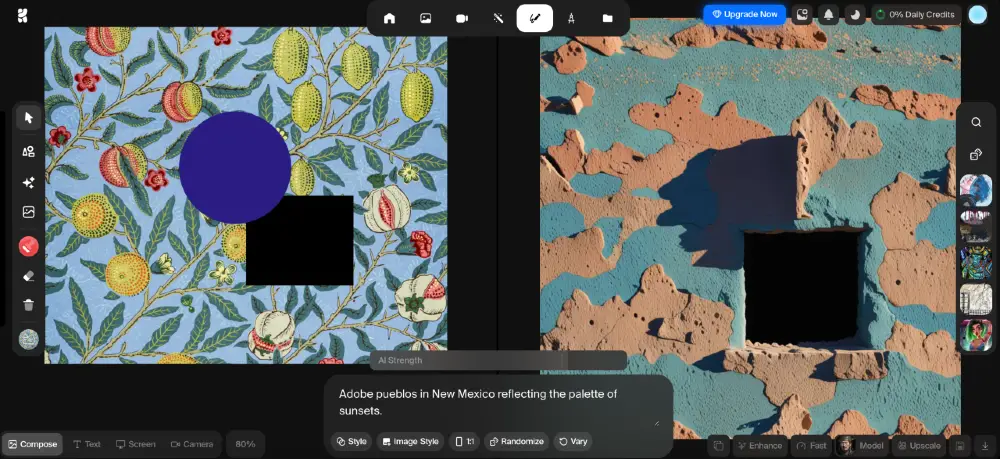Image resolution: width=1000 pixels, height=459 pixels.
Task: Add an image to the canvas
Action: click(29, 212)
